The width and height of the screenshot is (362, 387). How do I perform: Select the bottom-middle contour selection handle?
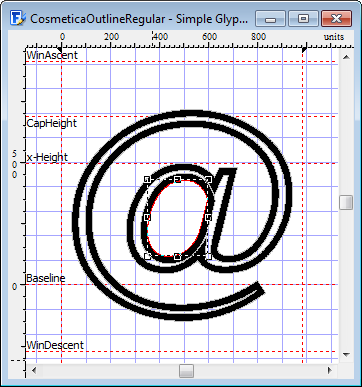[x=178, y=256]
